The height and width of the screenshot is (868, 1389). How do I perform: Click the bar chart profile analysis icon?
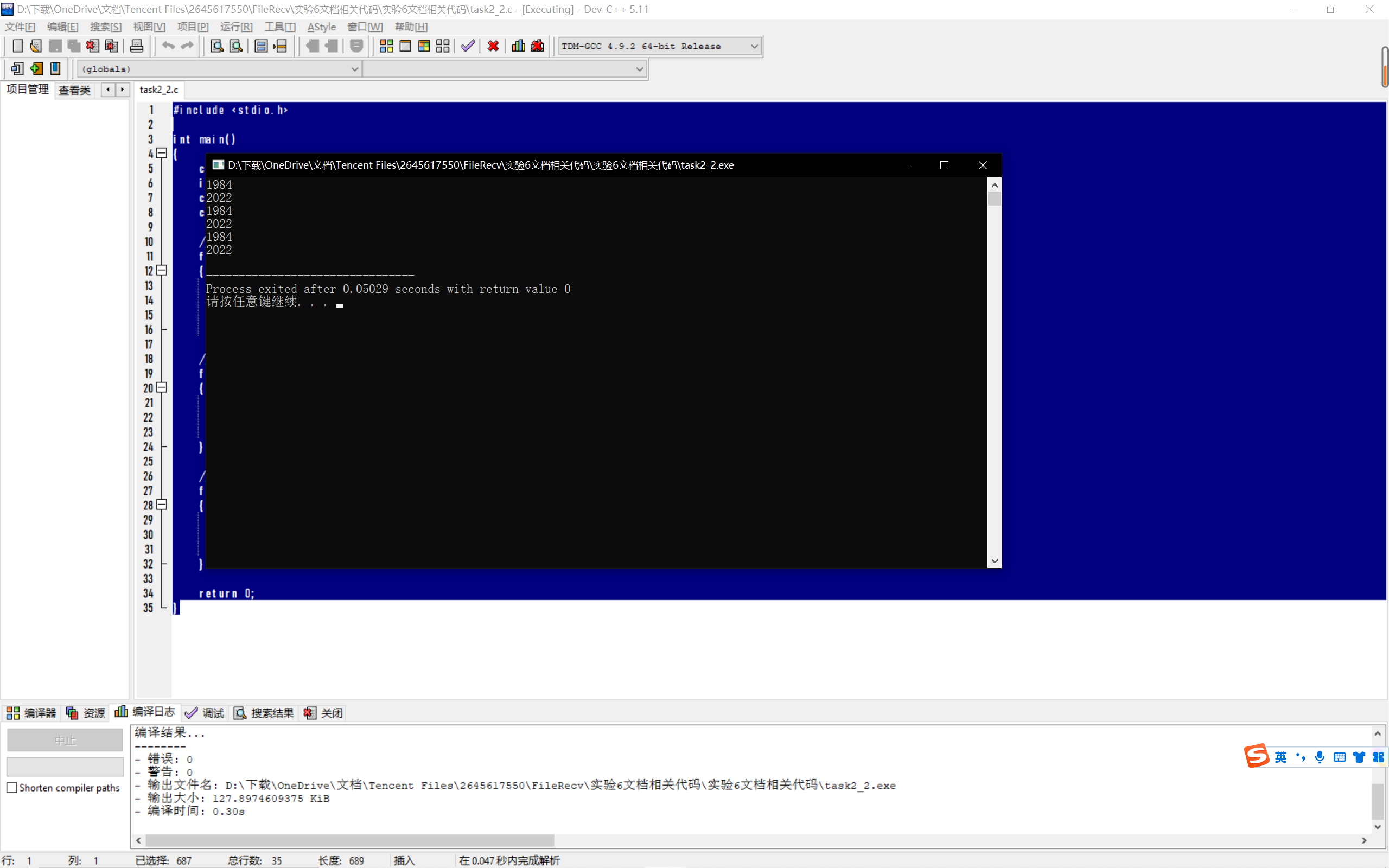click(518, 46)
